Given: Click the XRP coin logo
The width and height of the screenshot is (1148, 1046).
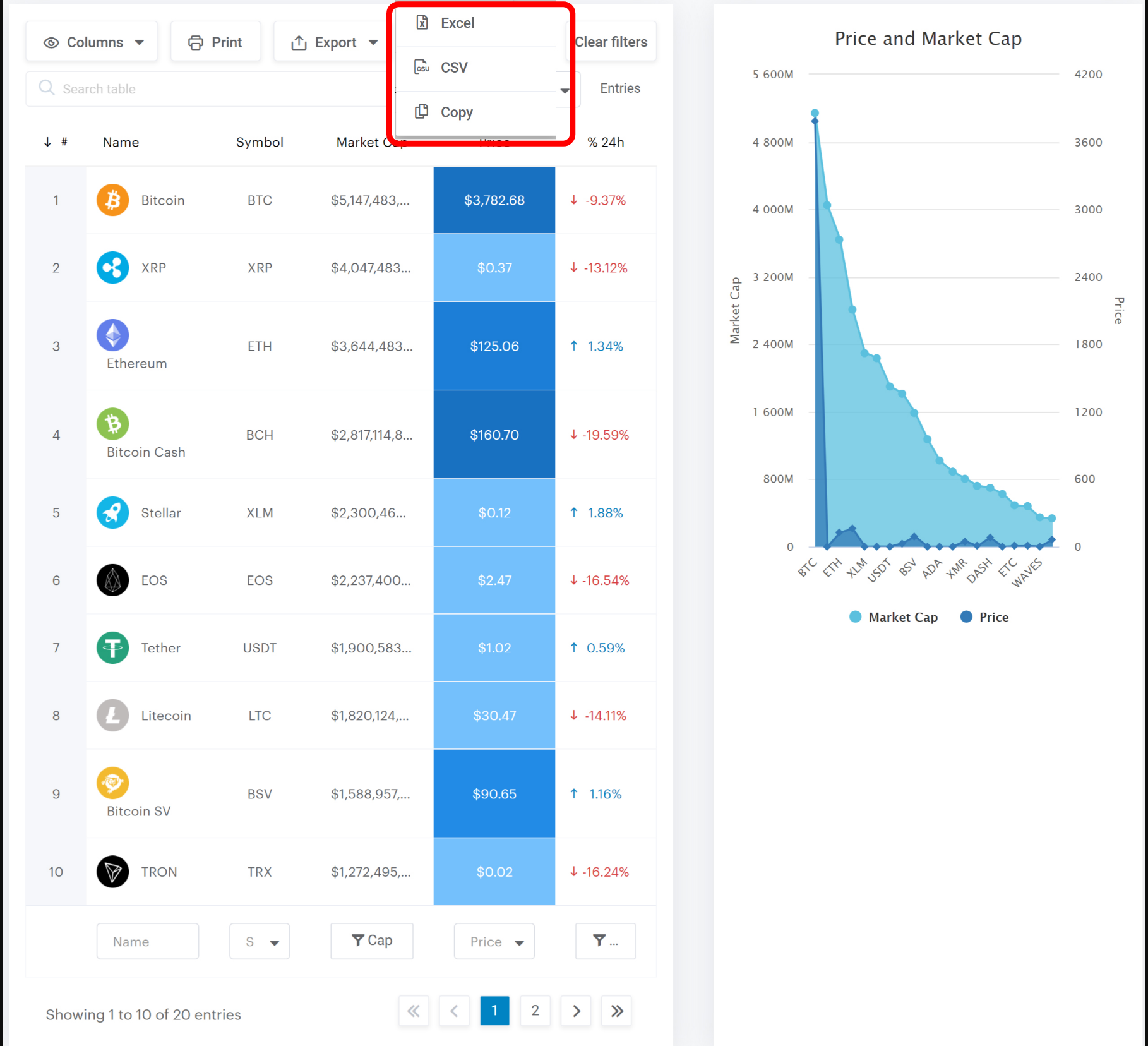Looking at the screenshot, I should [x=112, y=267].
